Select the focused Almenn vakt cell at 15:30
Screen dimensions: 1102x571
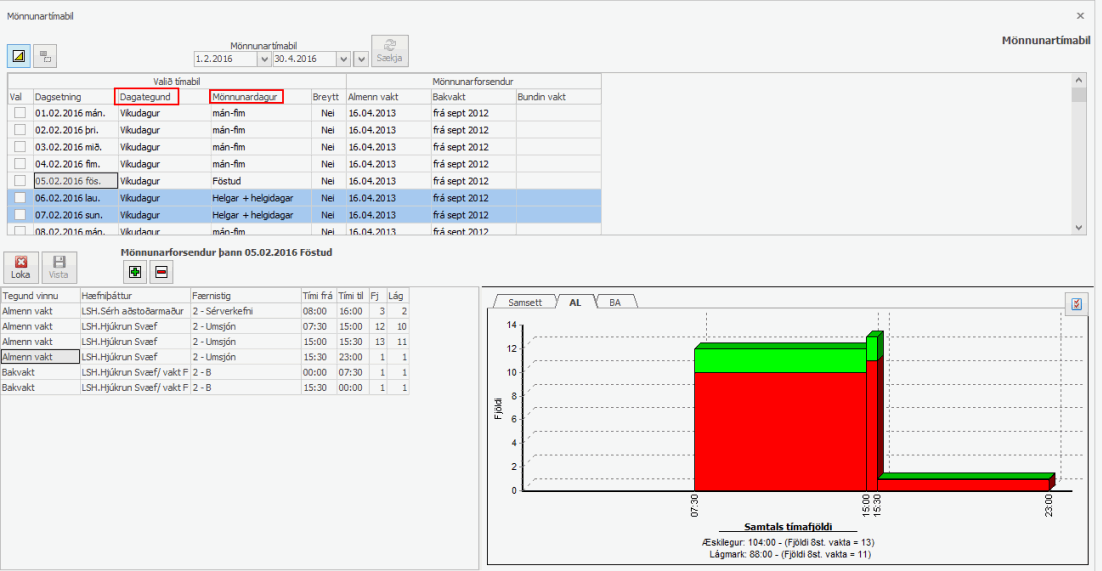point(39,357)
